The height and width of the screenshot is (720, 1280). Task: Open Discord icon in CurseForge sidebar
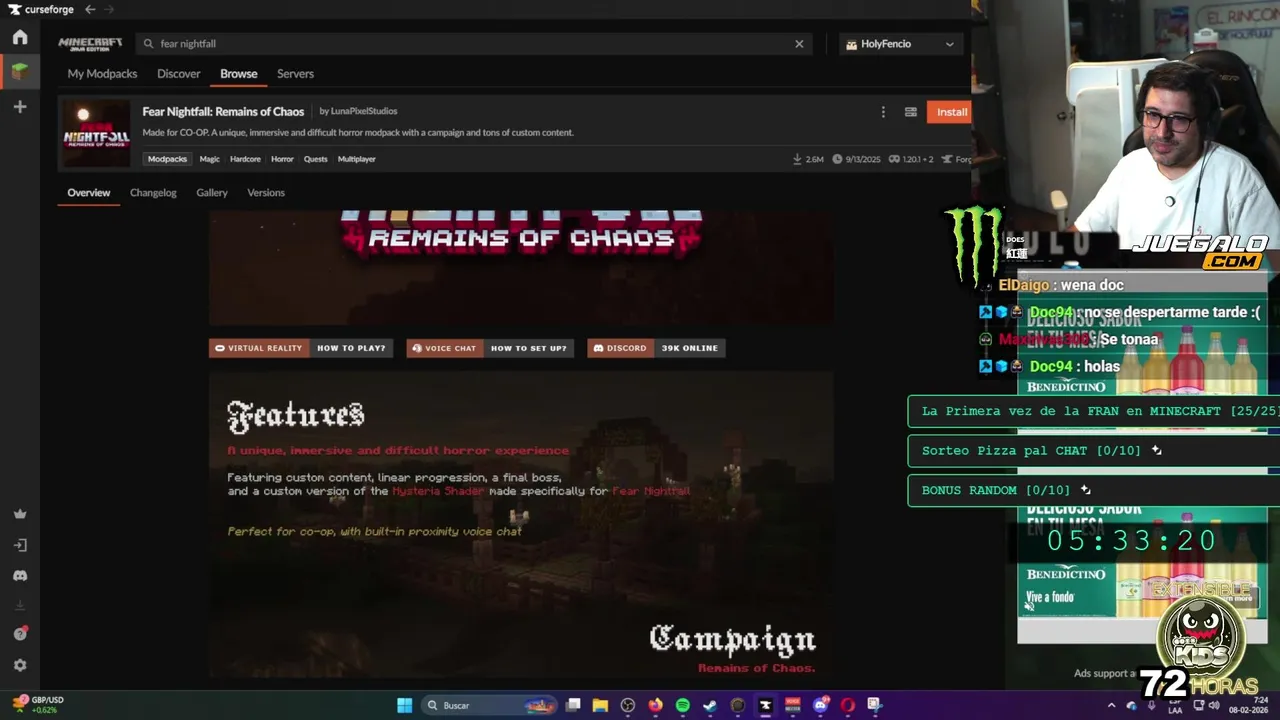click(x=20, y=576)
